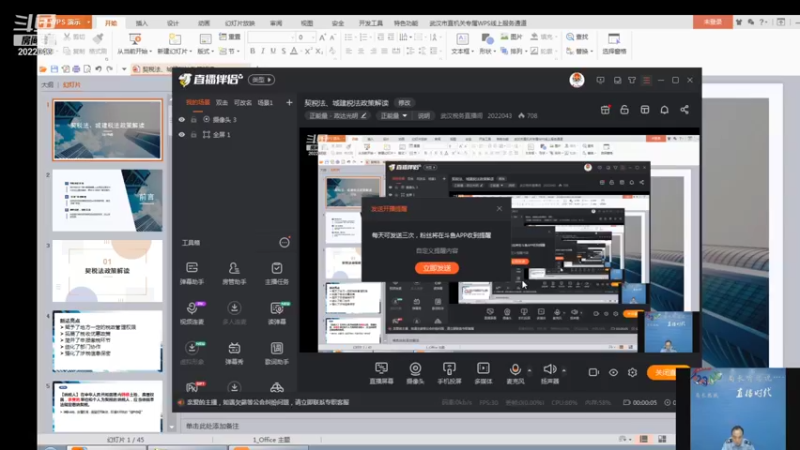Open streaming settings gear in bottom bar
The image size is (800, 450).
(632, 372)
